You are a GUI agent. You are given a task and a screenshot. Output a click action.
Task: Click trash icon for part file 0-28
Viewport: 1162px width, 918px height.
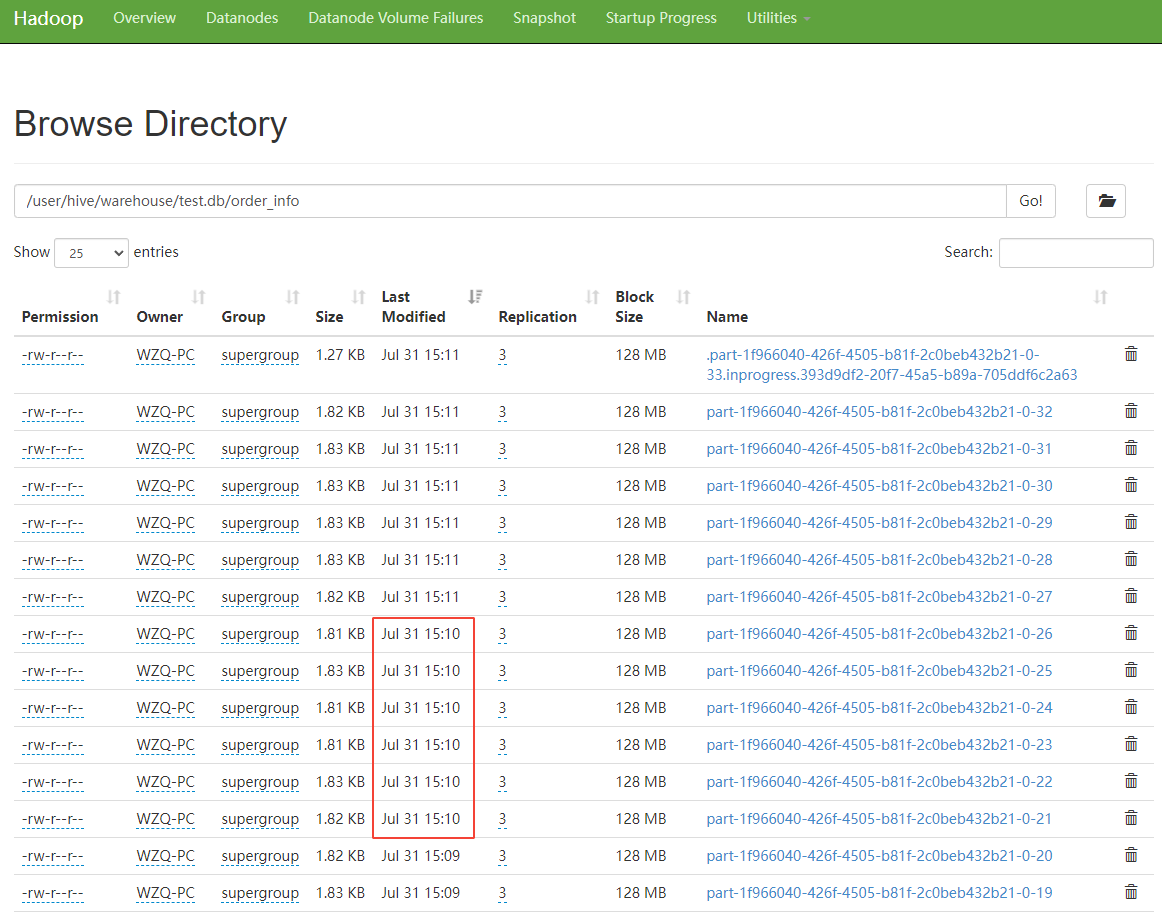[1131, 559]
